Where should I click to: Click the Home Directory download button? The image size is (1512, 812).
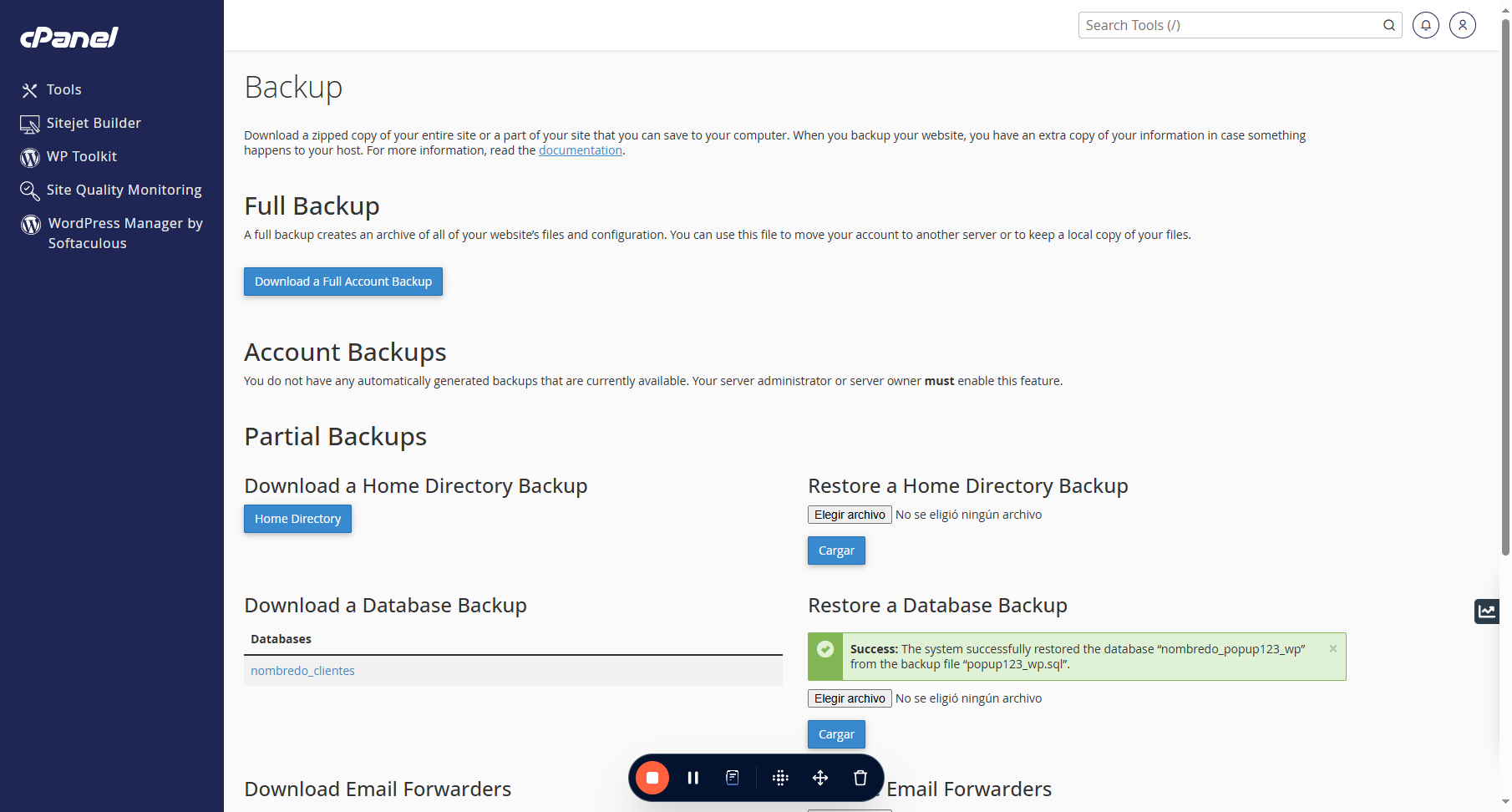point(297,519)
